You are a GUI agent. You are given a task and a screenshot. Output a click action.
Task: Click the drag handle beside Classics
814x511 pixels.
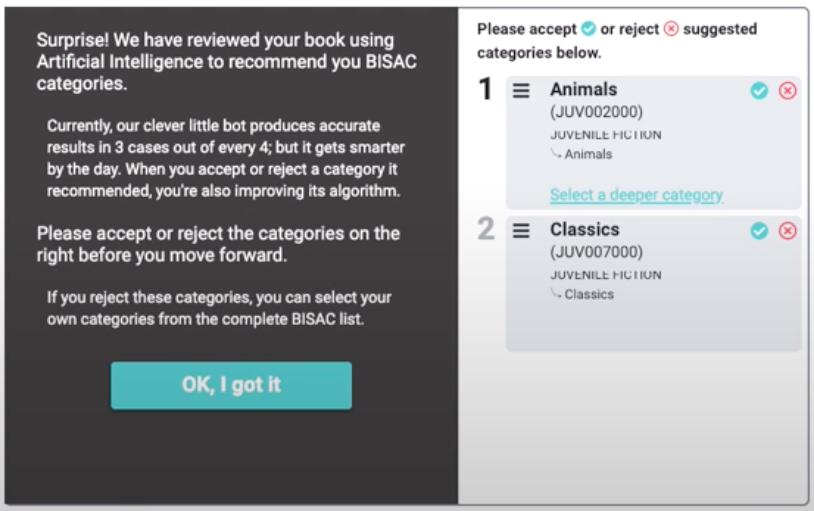(x=521, y=231)
